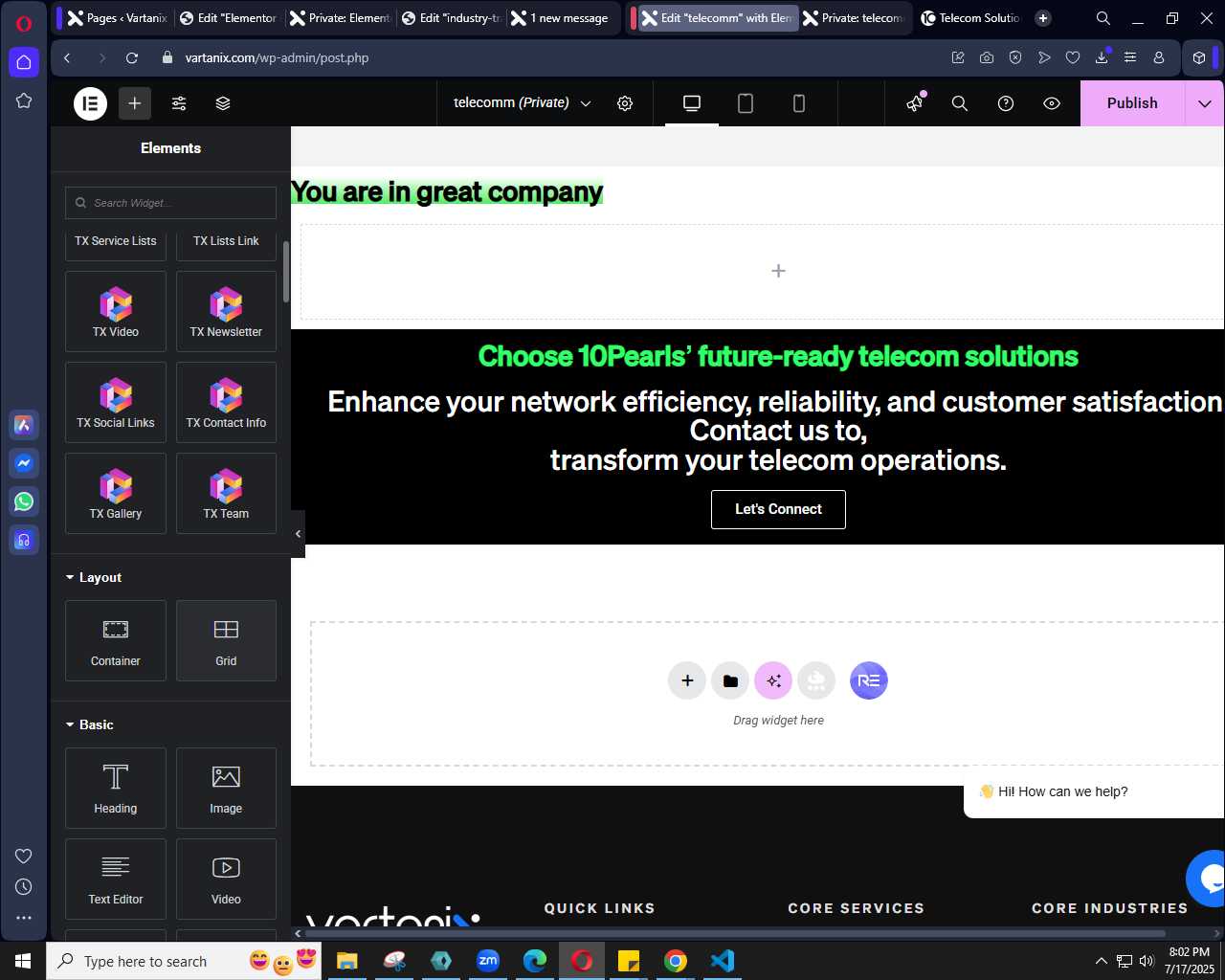The image size is (1225, 980).
Task: Expand the Publish options arrow
Action: point(1205,103)
